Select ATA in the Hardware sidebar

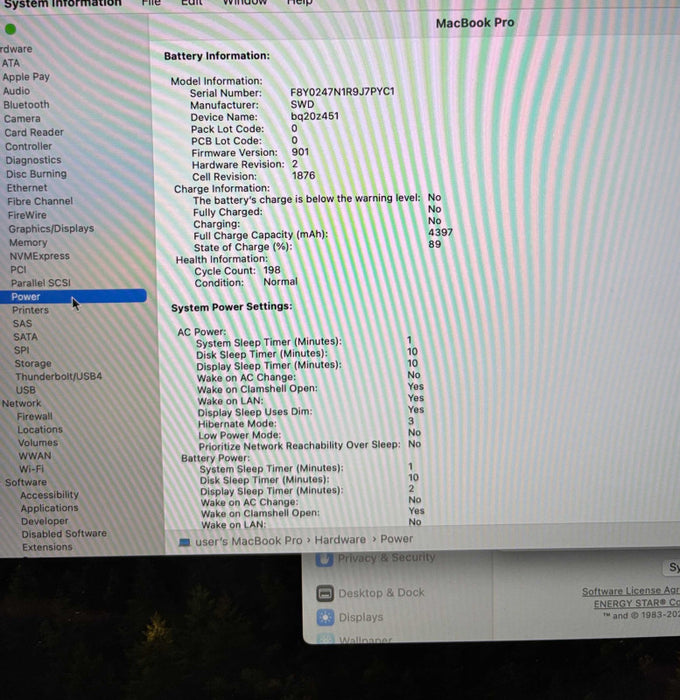point(11,63)
